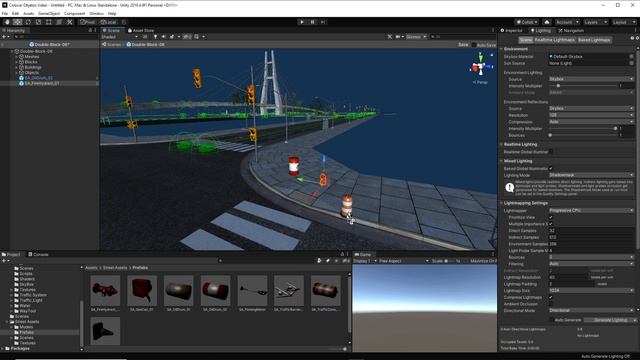Switch to the Navigation tab

point(571,31)
